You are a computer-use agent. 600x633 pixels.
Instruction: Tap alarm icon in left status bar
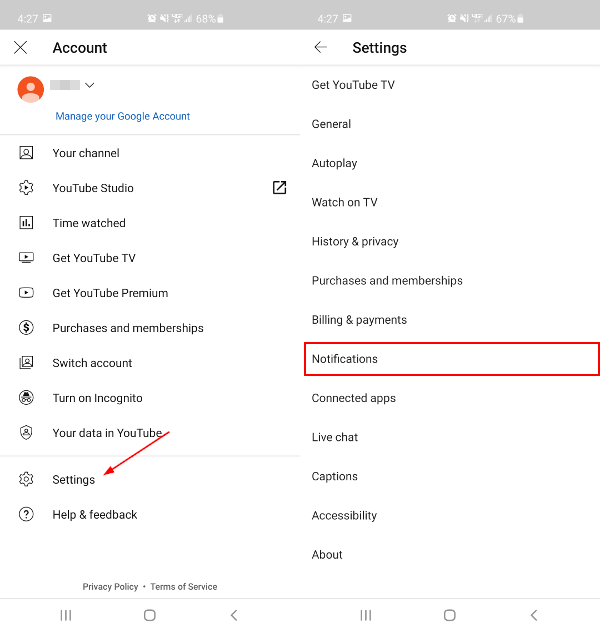(x=151, y=18)
